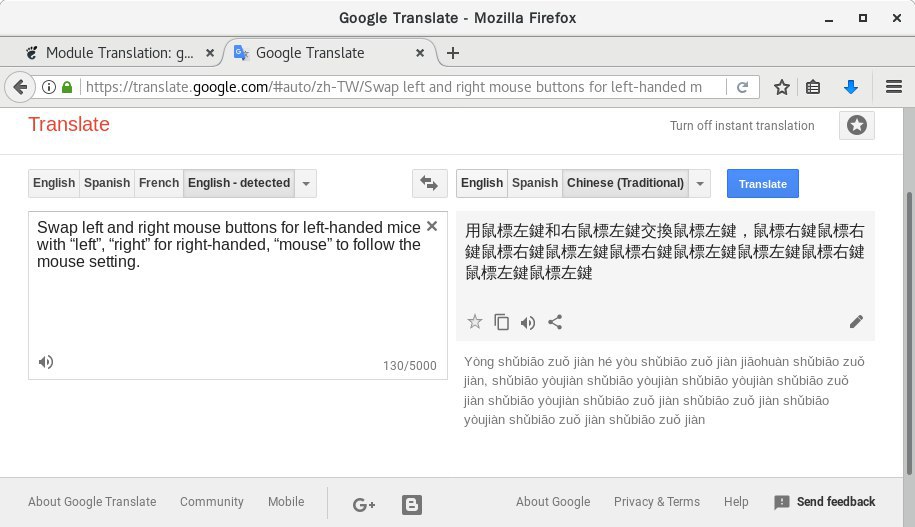Expand the source language dropdown arrow

306,183
